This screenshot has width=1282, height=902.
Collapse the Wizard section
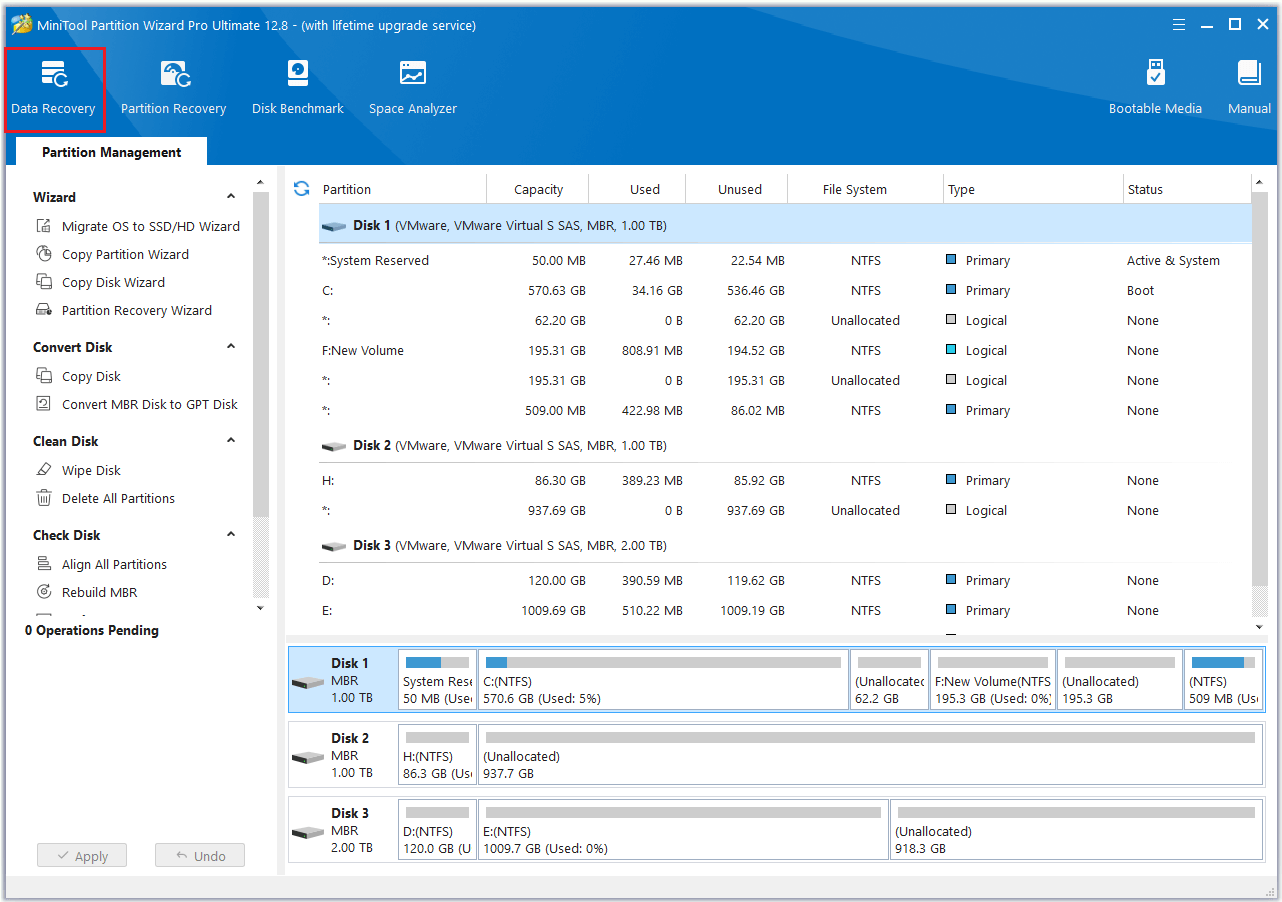pos(231,197)
